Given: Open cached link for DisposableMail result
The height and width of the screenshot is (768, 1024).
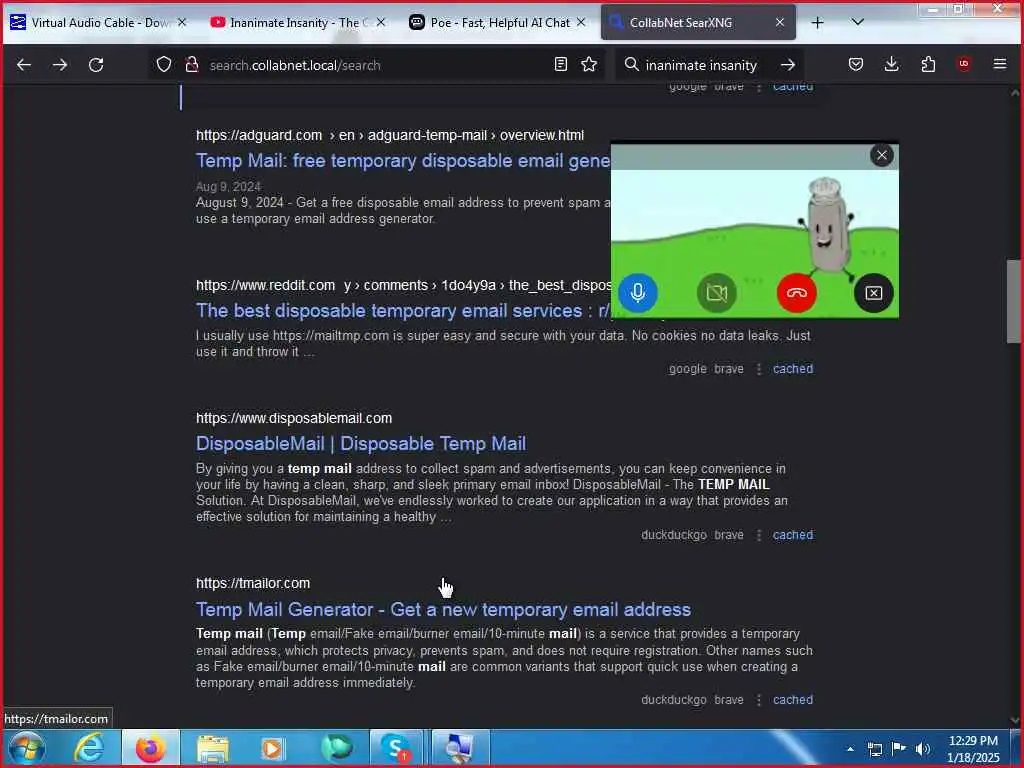Looking at the screenshot, I should click(x=793, y=534).
